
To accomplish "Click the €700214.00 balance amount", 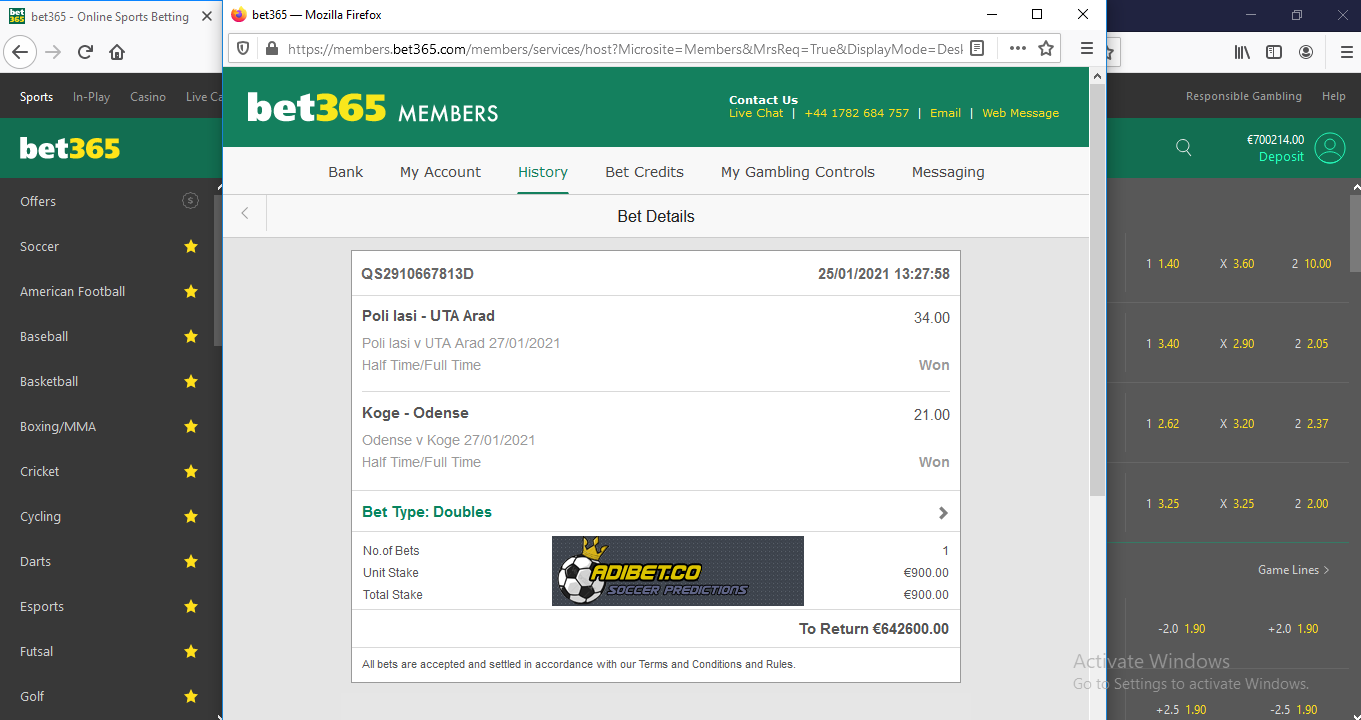I will point(1275,140).
